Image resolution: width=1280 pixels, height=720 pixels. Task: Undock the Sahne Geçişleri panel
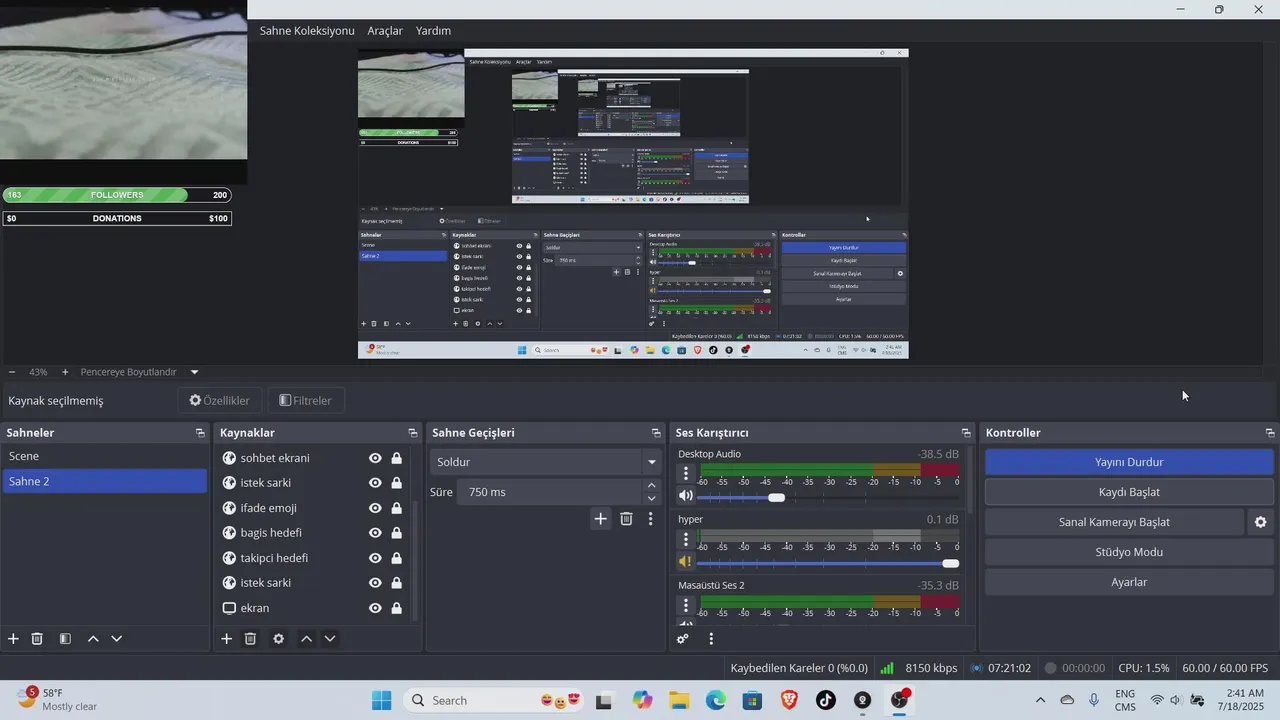[x=656, y=433]
